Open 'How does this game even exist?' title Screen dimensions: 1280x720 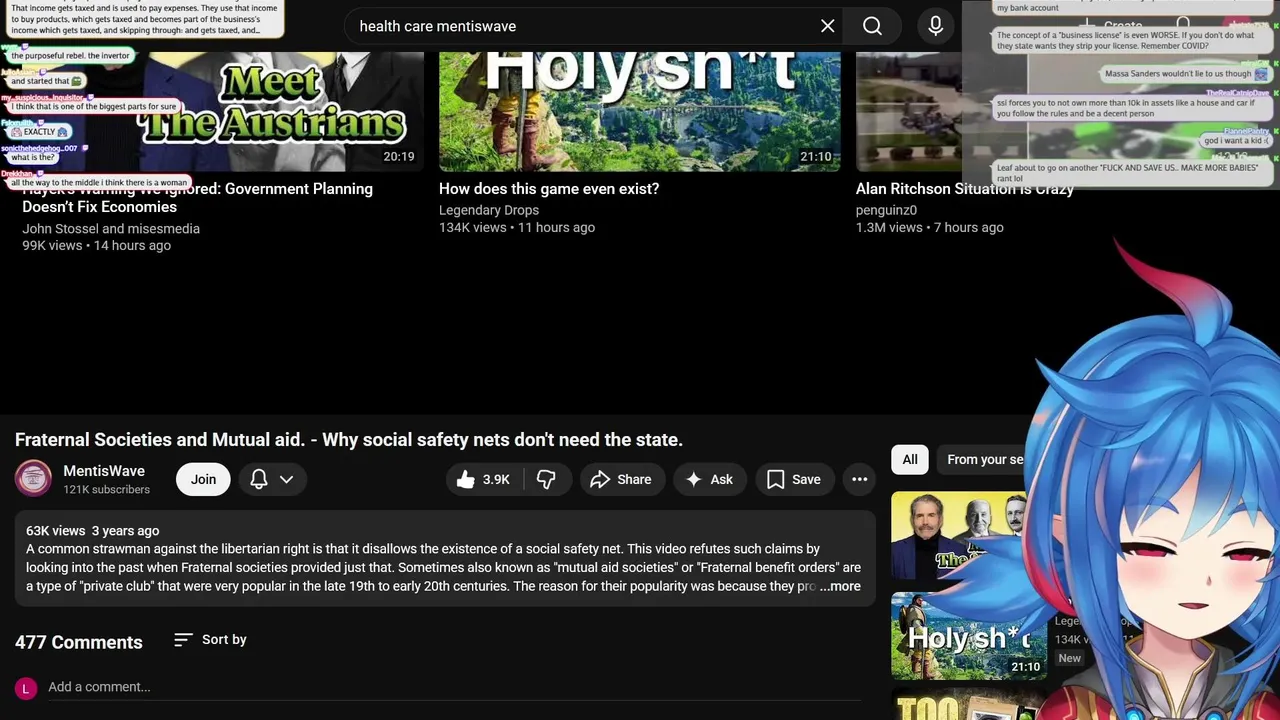[x=549, y=189]
